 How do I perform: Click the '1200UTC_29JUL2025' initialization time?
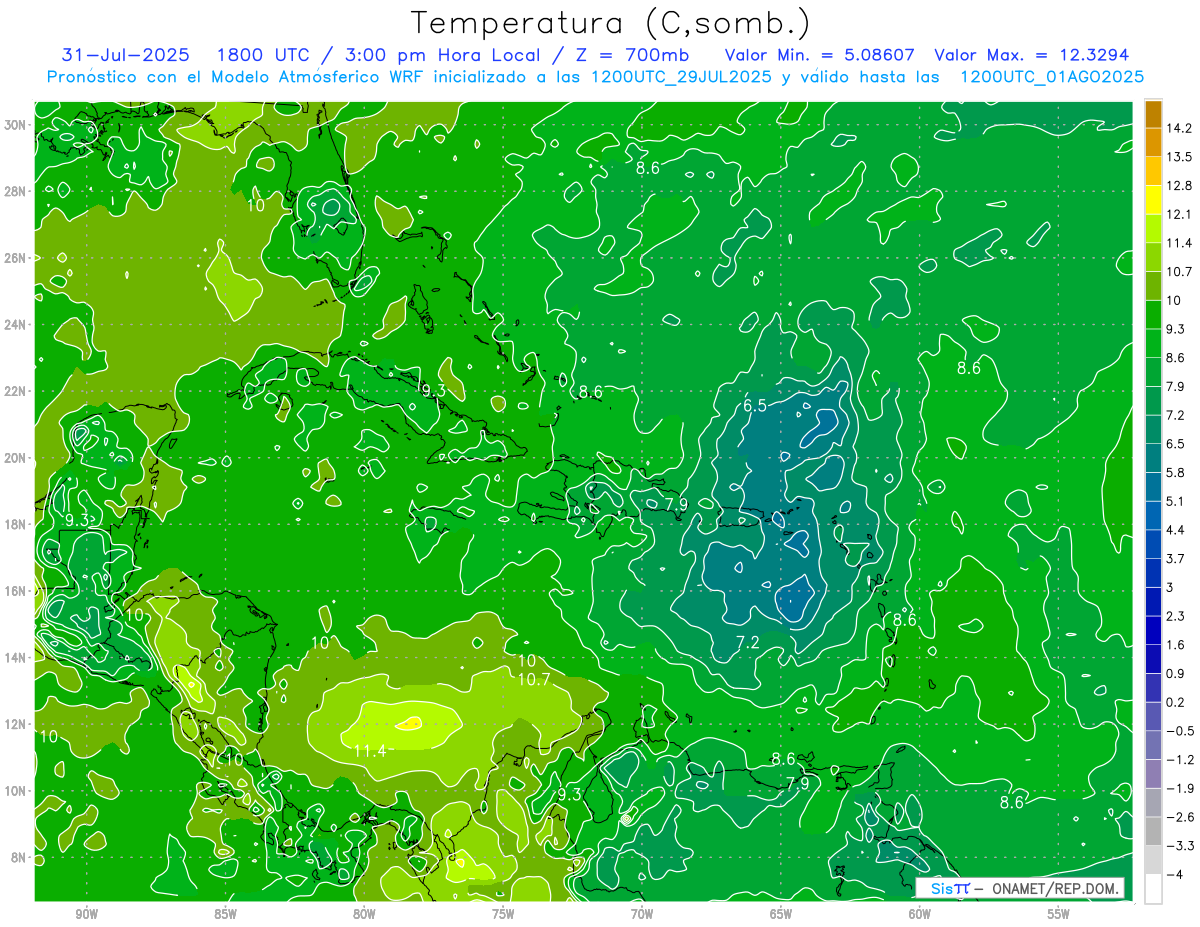click(x=681, y=77)
